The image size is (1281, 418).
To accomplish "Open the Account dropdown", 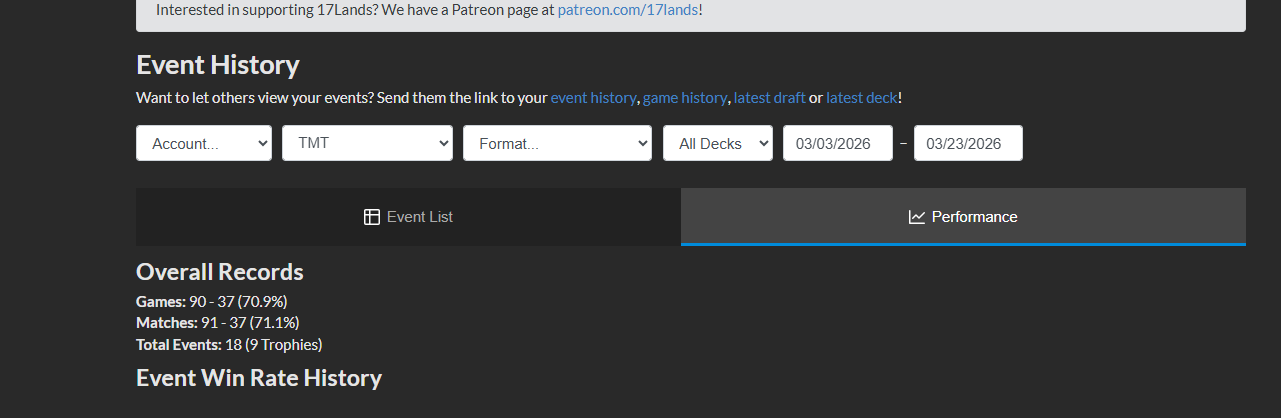I will pos(204,143).
